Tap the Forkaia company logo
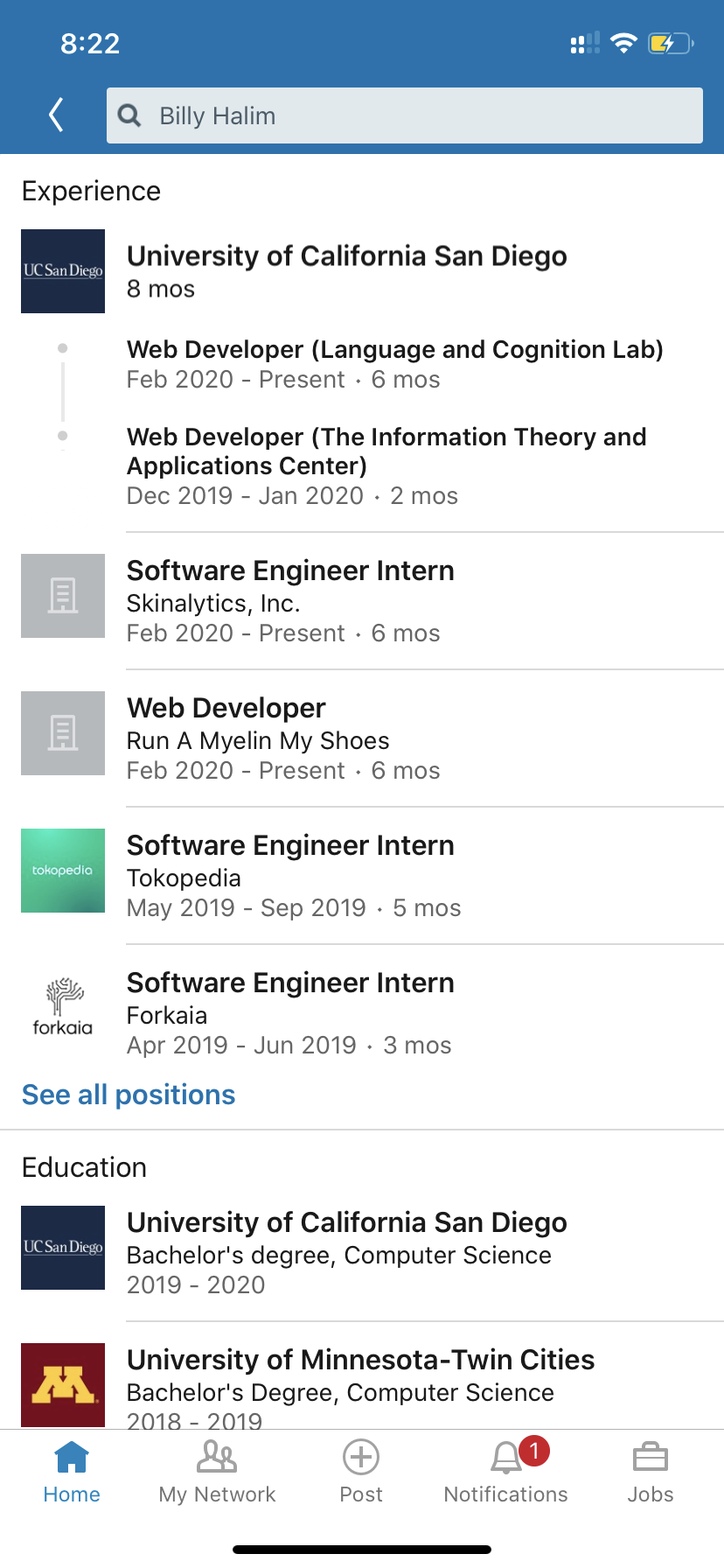The image size is (724, 1568). click(x=63, y=1008)
